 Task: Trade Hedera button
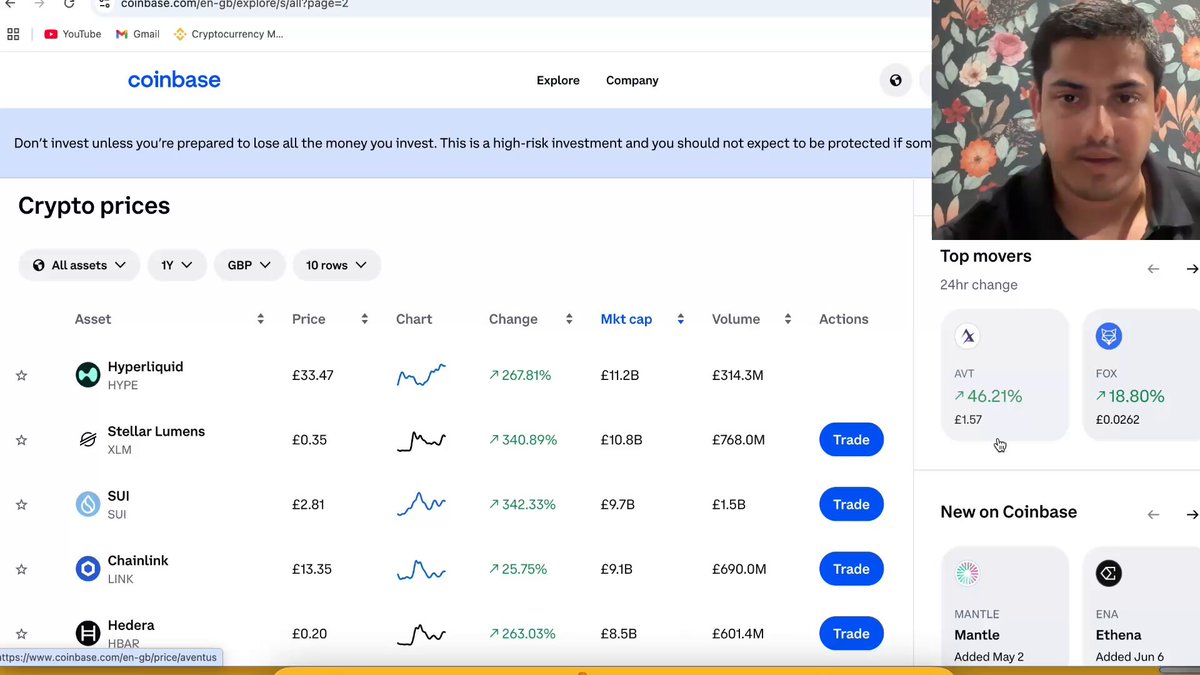[x=851, y=633]
